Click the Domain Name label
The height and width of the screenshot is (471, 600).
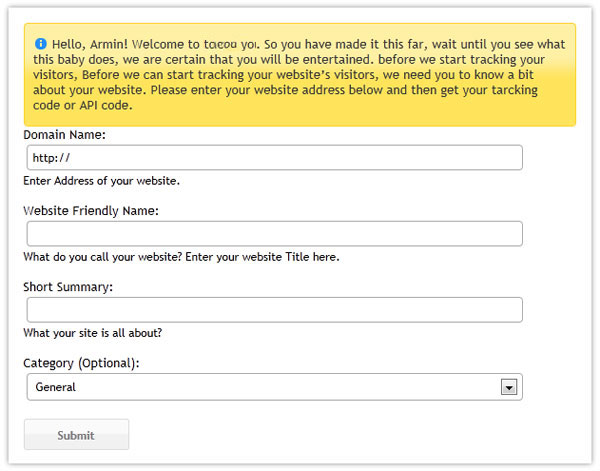[64, 135]
